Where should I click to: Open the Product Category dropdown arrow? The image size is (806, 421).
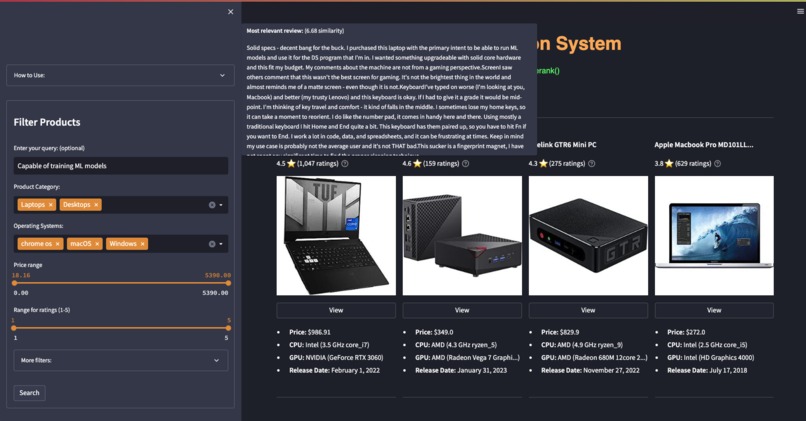click(x=221, y=205)
